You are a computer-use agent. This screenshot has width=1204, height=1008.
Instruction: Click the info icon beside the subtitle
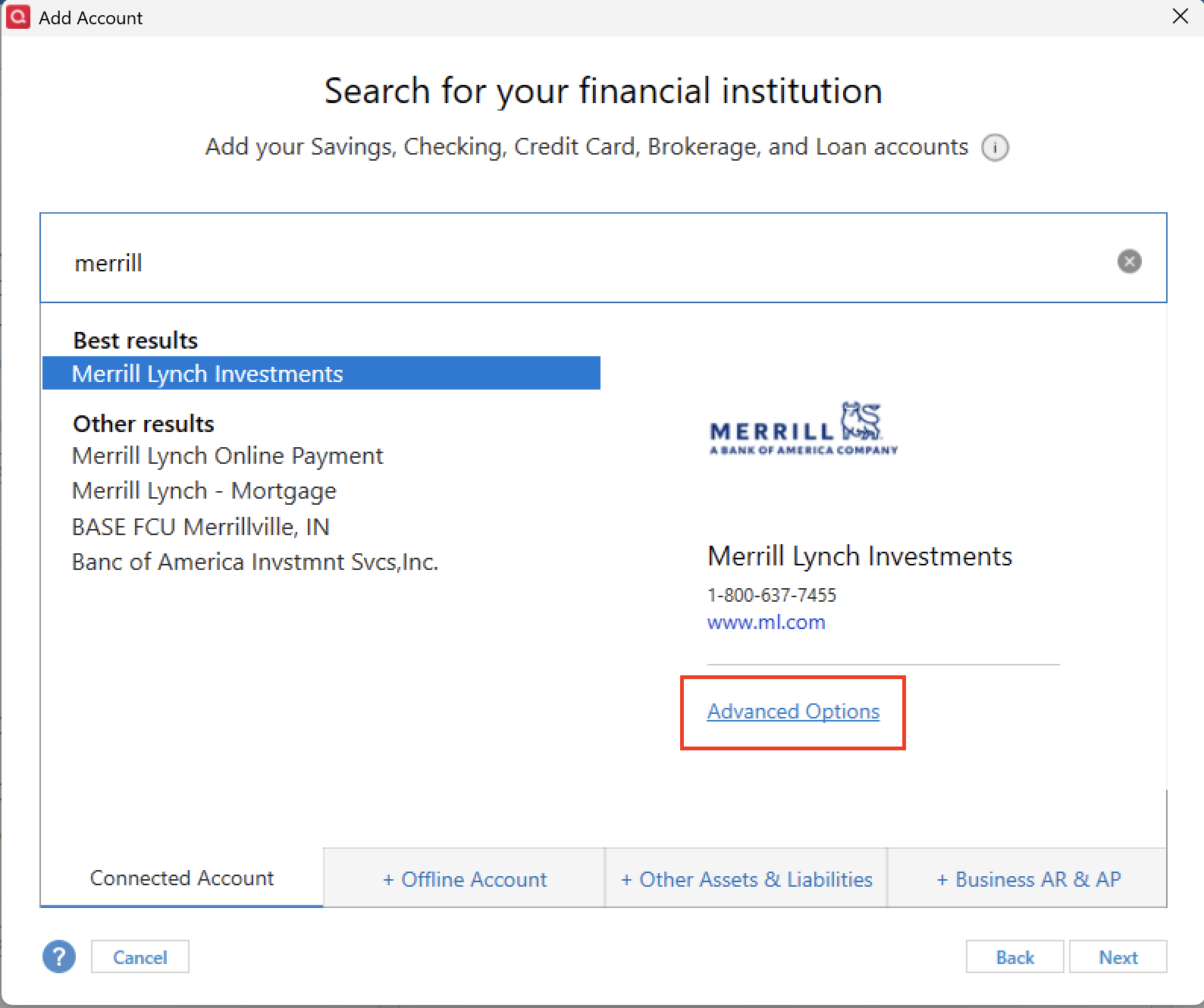995,148
